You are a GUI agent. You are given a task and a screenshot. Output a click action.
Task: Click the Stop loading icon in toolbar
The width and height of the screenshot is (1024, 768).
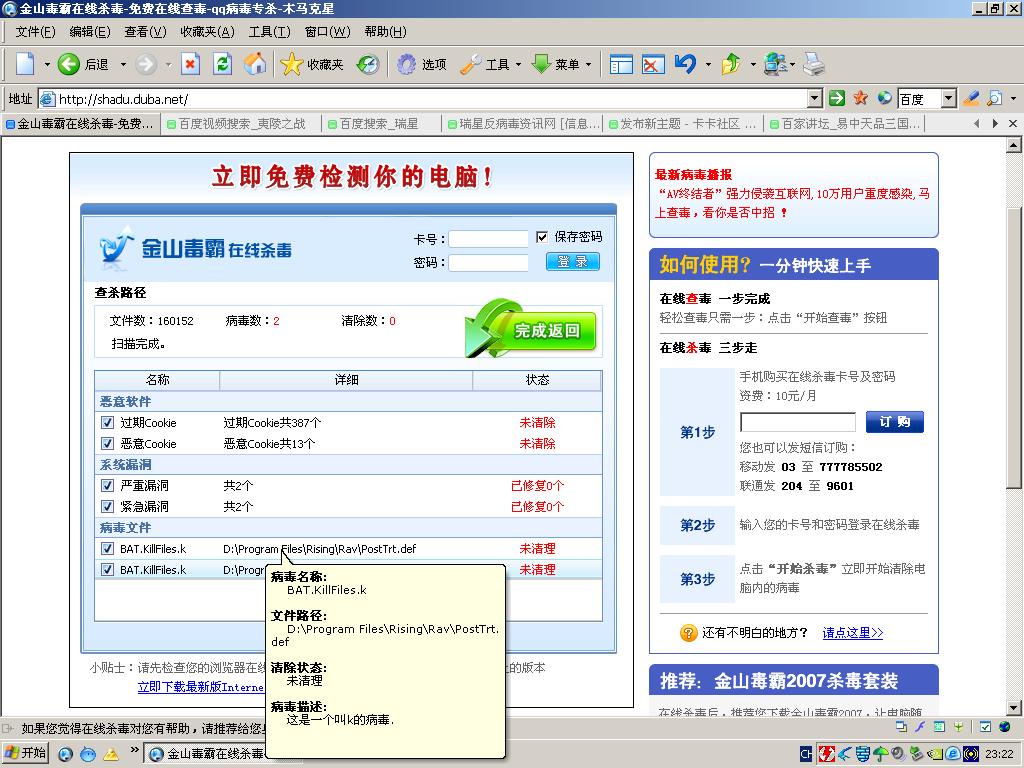coord(190,65)
